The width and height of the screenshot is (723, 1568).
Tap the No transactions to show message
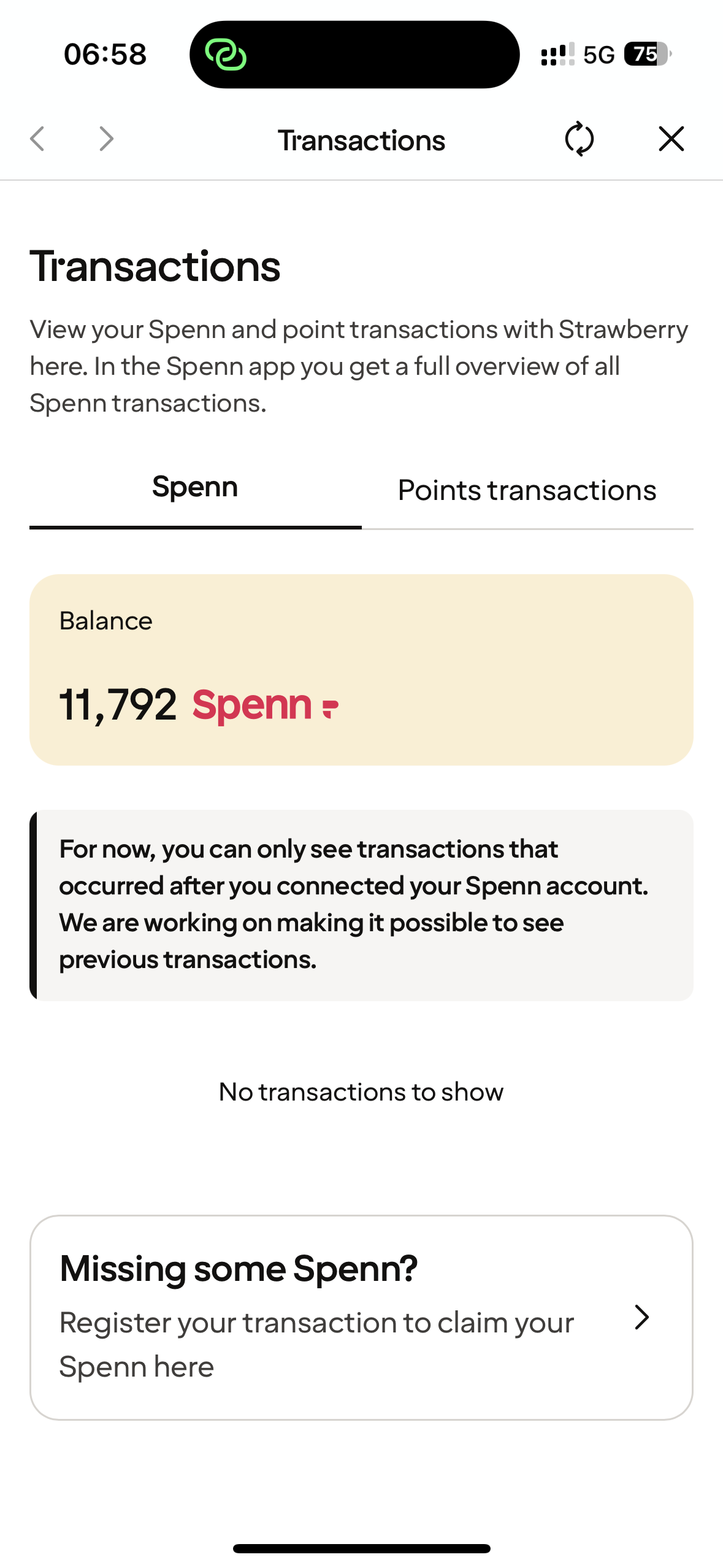(x=361, y=1092)
